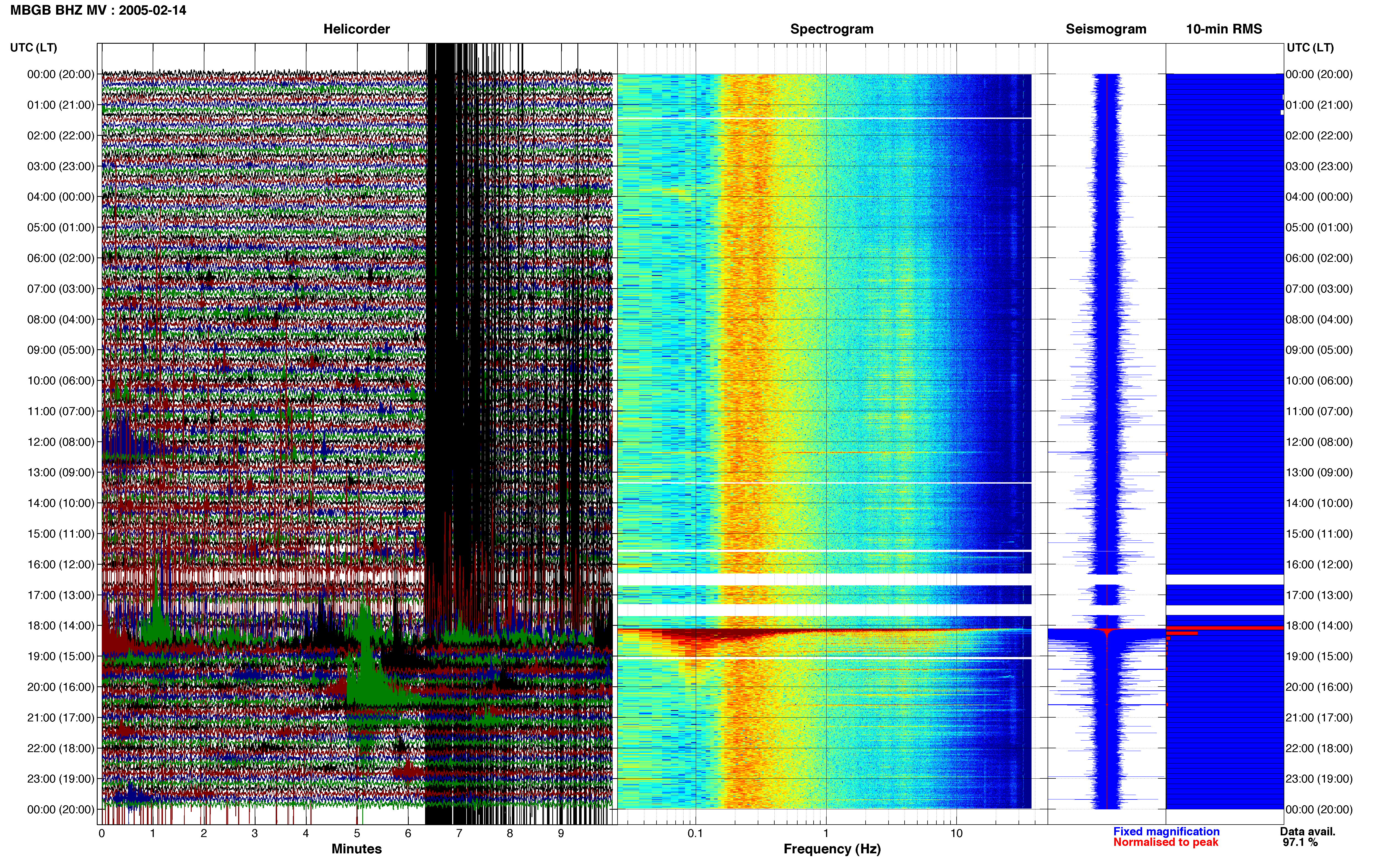Click the 'Minutes' x-axis label

356,849
